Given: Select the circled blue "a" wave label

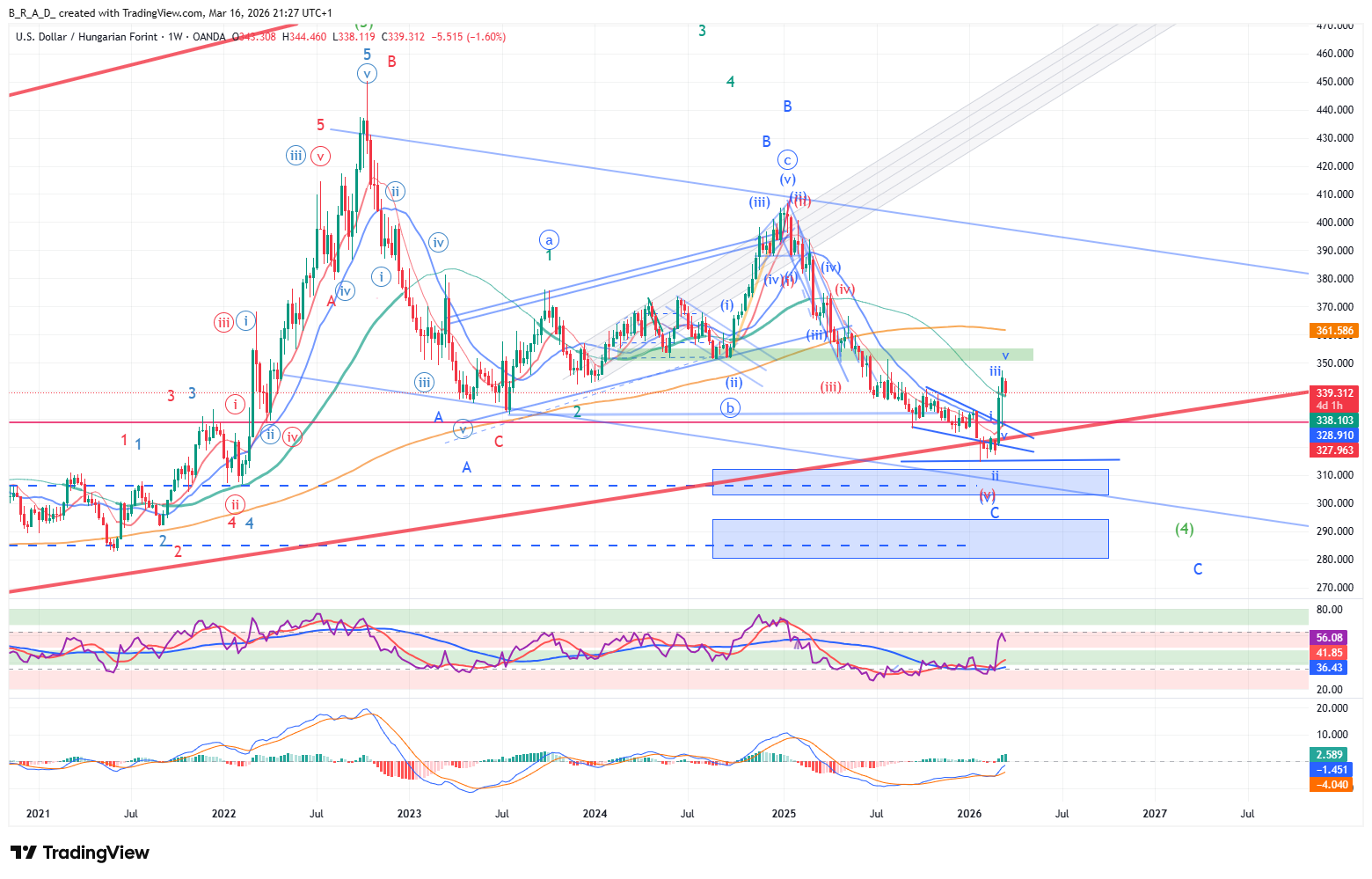Looking at the screenshot, I should click(549, 239).
